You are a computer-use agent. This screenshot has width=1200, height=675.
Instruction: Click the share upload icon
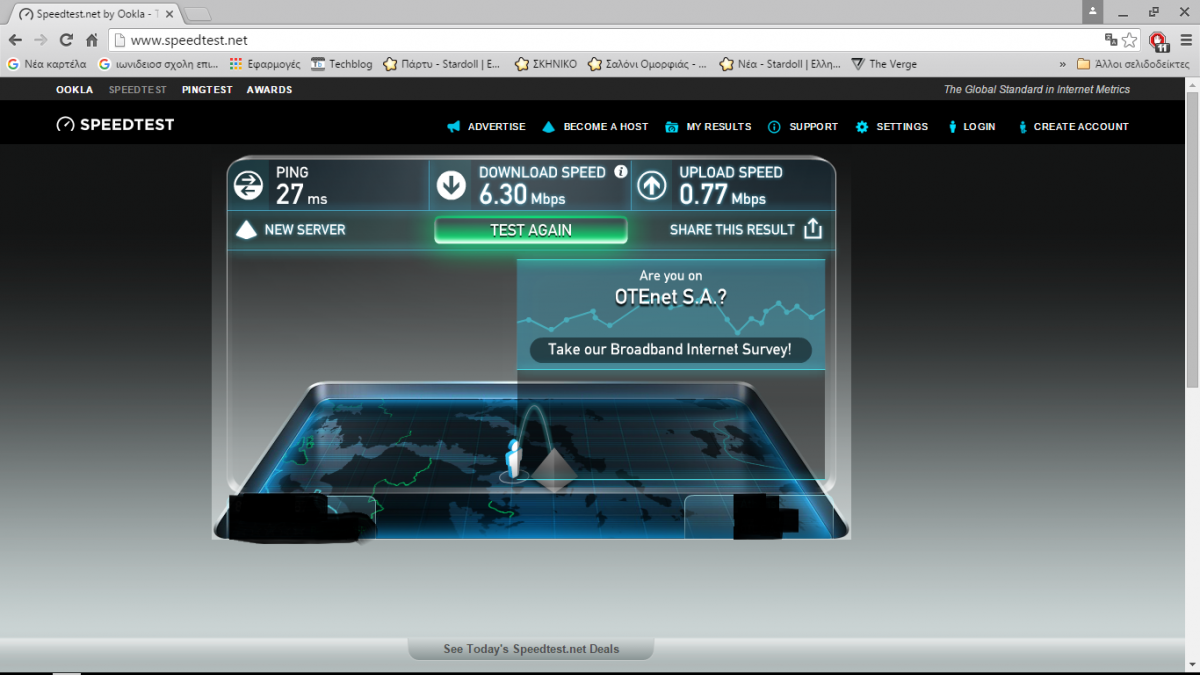coord(813,229)
